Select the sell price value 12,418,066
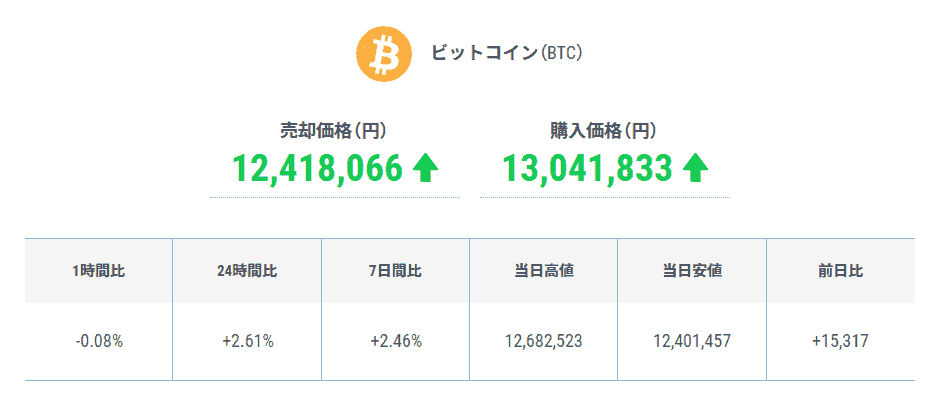Viewport: 939px width, 406px height. click(x=317, y=168)
